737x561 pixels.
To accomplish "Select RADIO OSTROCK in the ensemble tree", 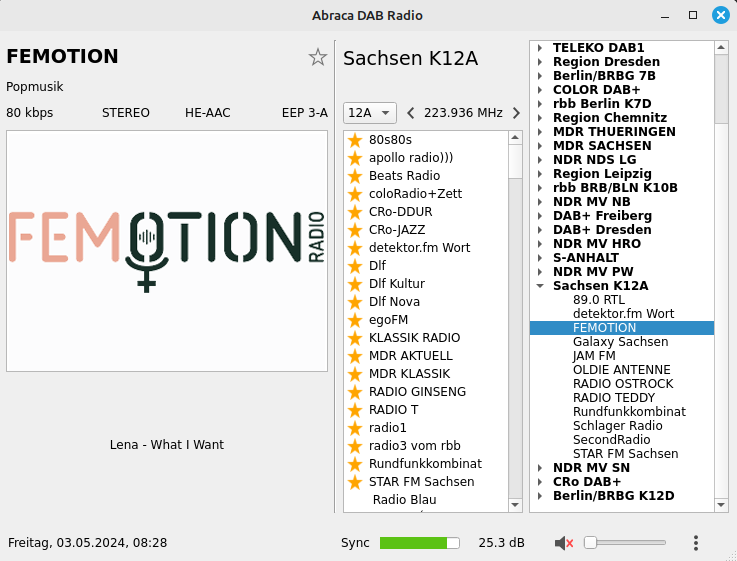I will (622, 384).
